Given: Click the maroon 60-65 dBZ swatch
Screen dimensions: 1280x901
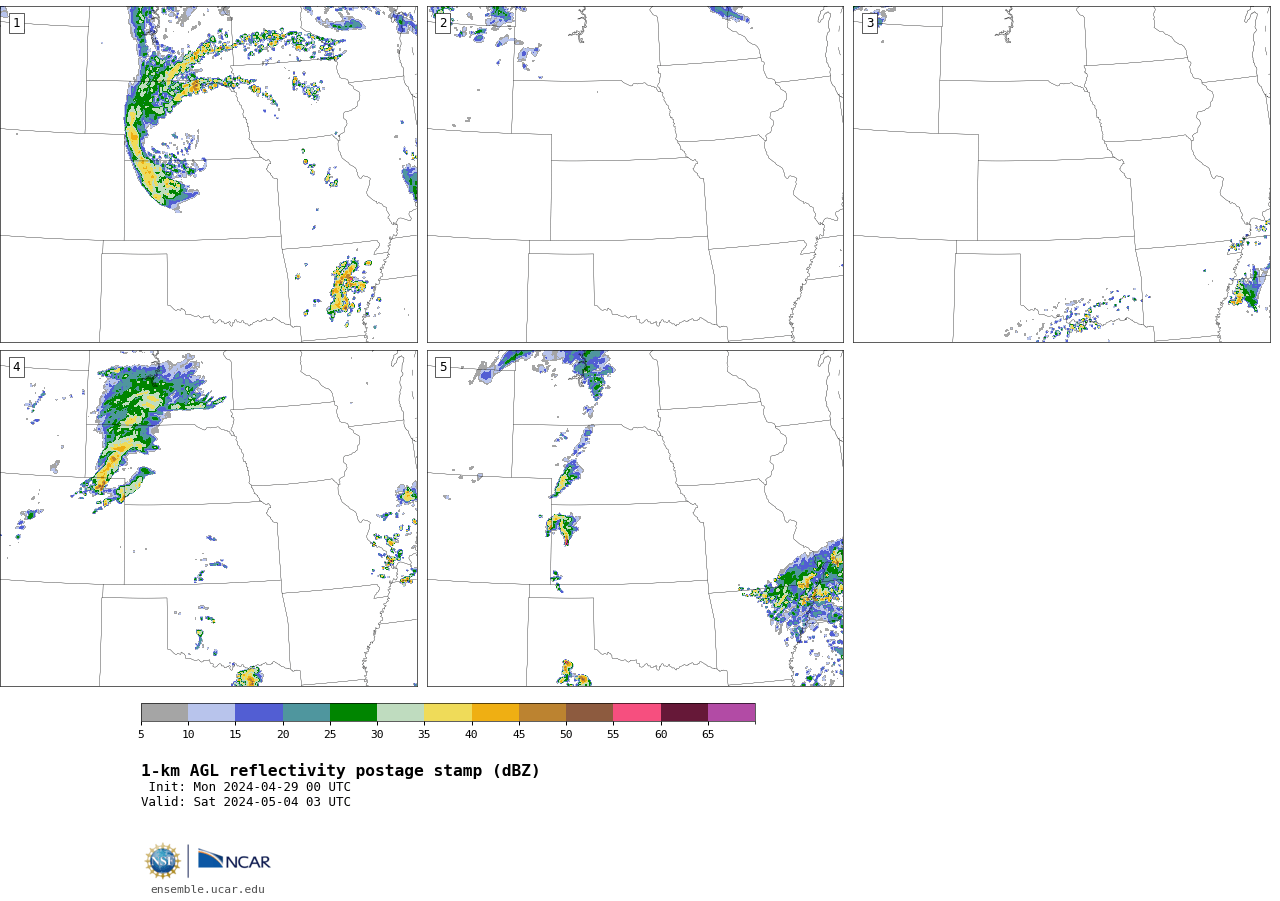Looking at the screenshot, I should coord(684,713).
